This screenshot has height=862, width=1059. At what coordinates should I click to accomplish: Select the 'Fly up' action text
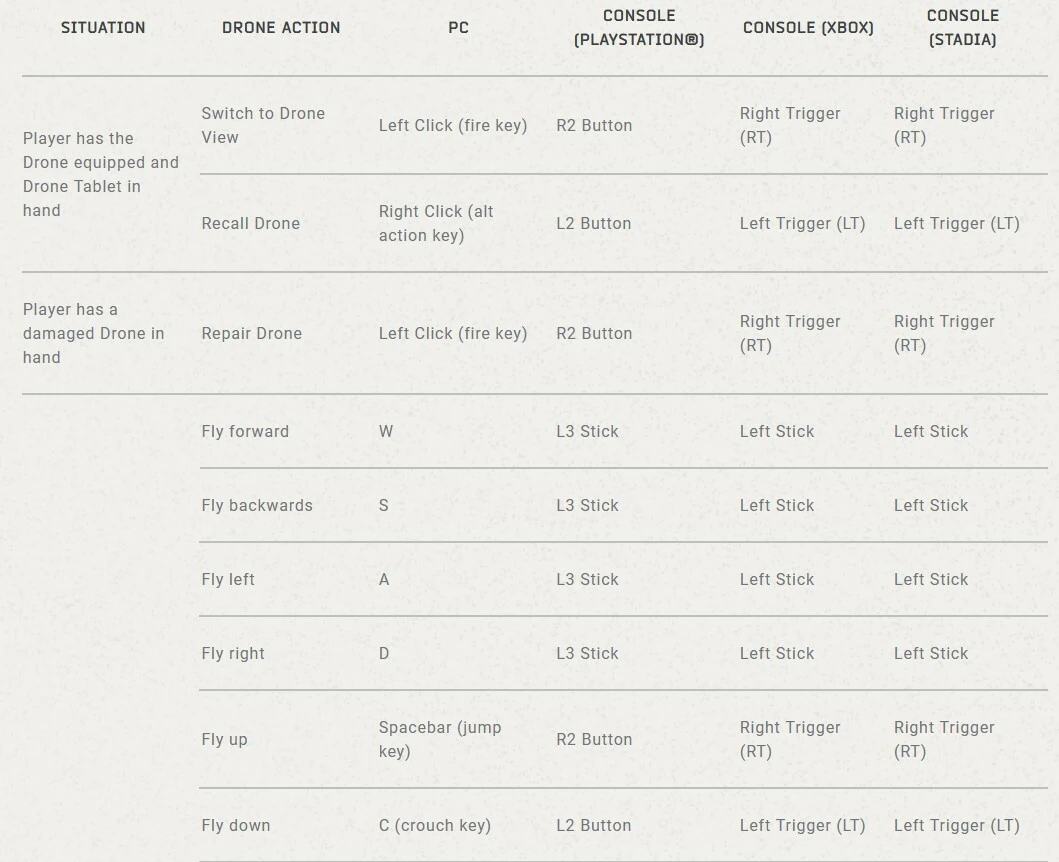(x=224, y=739)
